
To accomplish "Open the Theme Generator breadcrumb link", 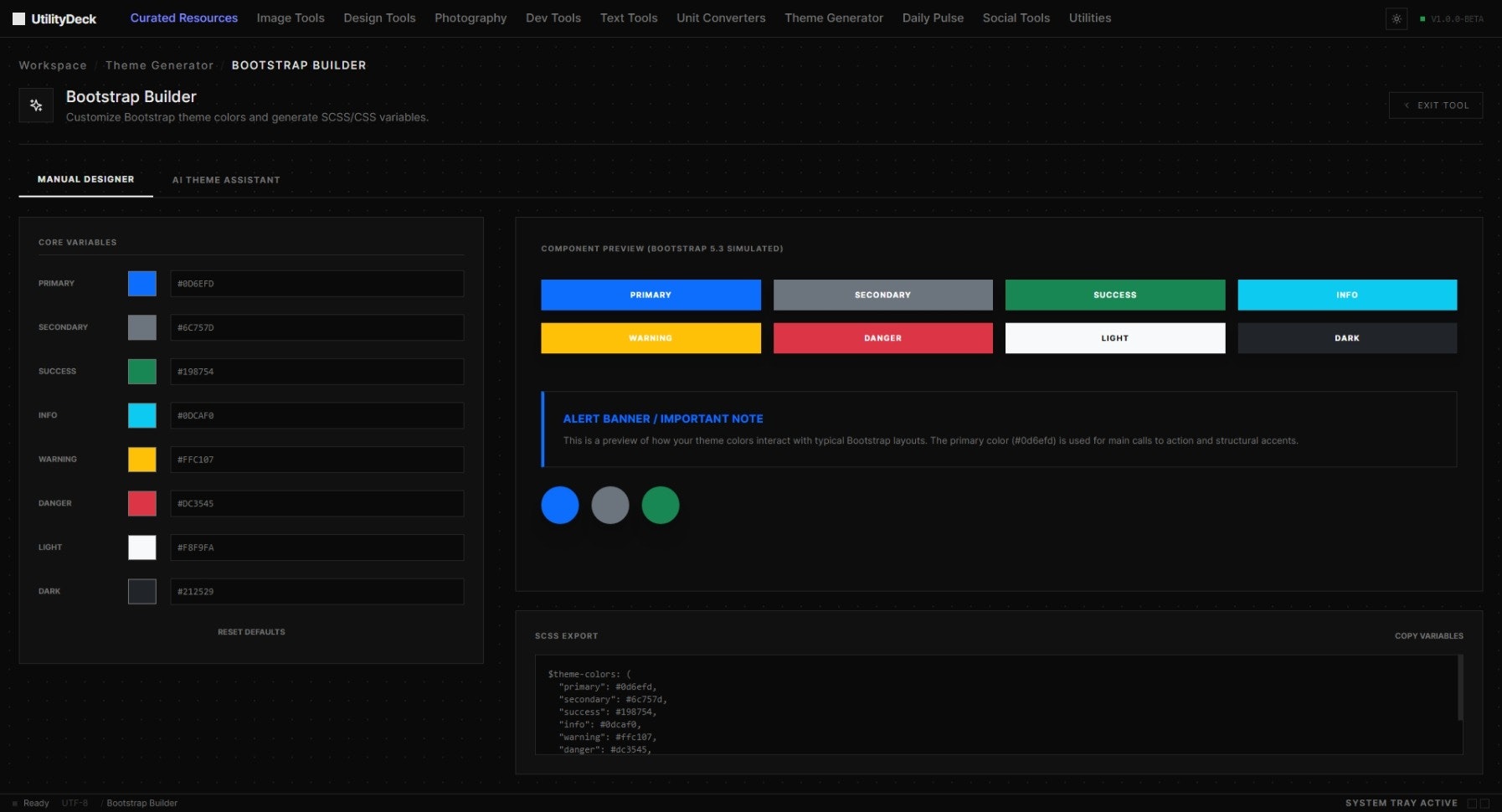I will pyautogui.click(x=159, y=64).
